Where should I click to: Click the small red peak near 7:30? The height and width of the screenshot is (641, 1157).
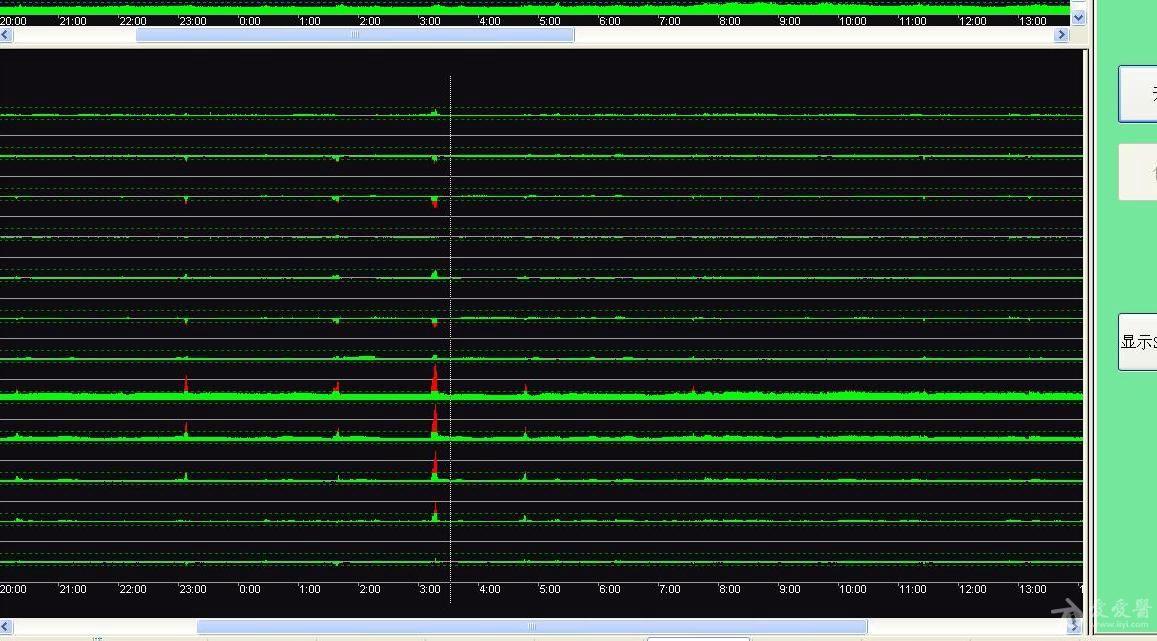(693, 389)
